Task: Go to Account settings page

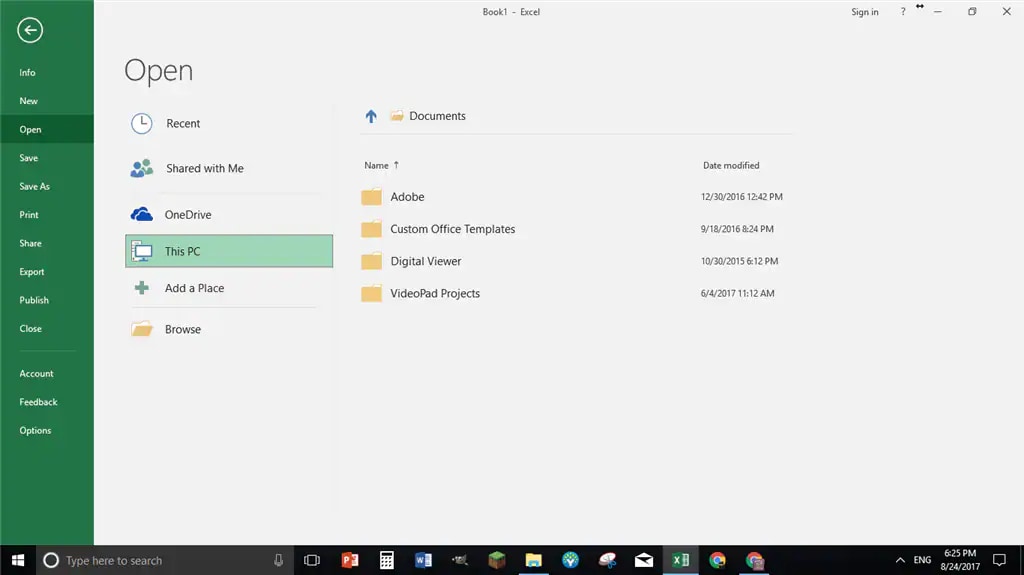Action: (36, 374)
